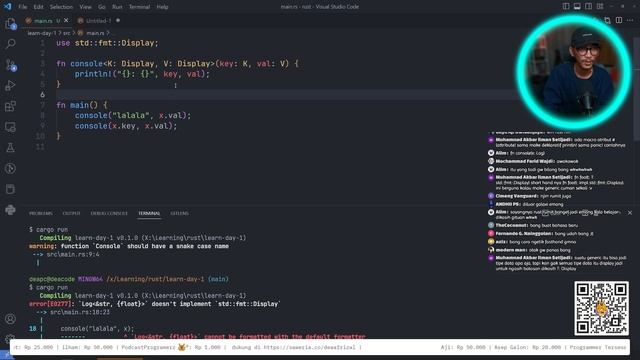
Task: Open the Remote Explorer view
Action: pos(11,127)
